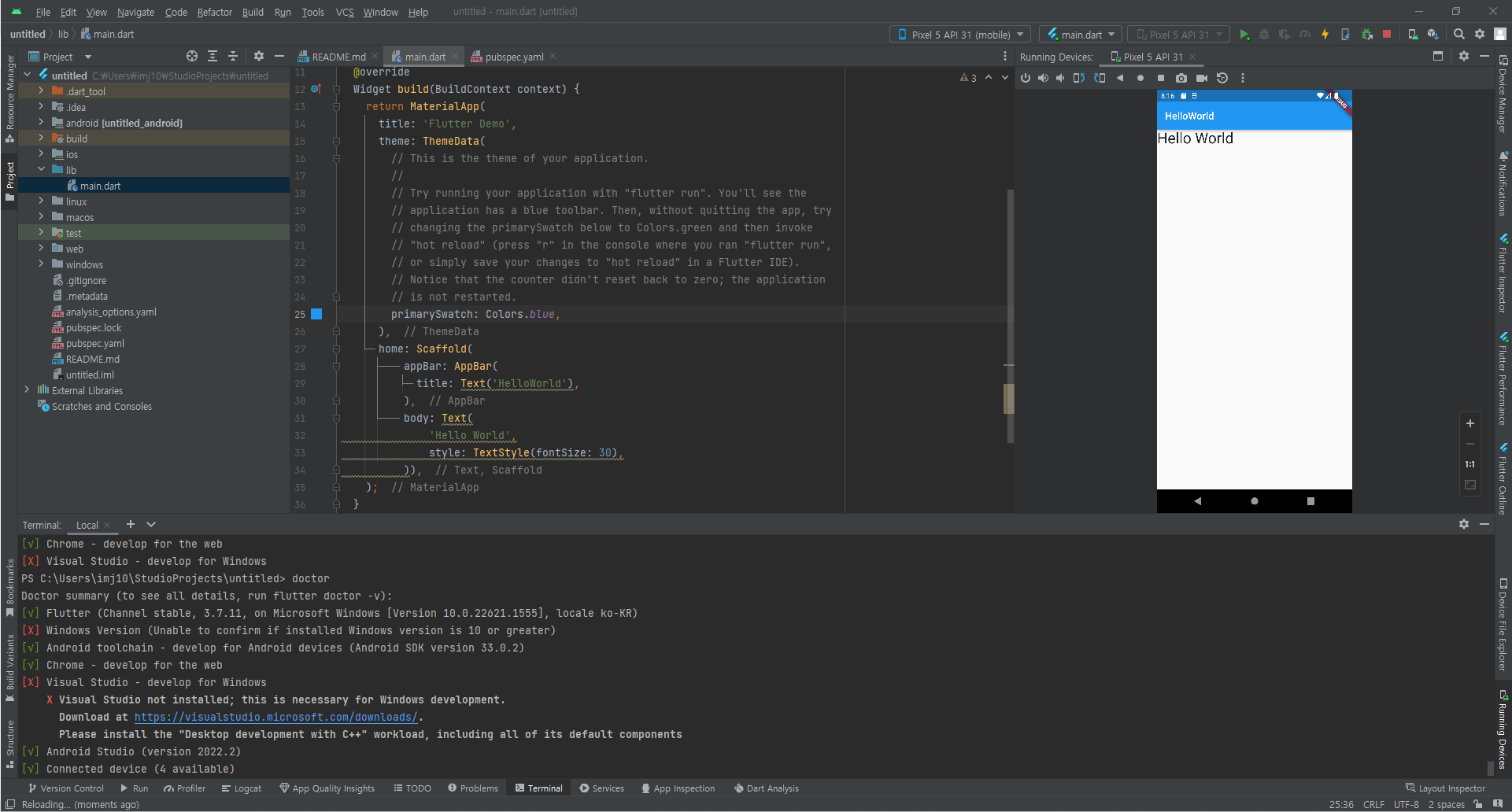This screenshot has height=812, width=1512.
Task: Toggle the Notifications side panel
Action: tap(1503, 184)
